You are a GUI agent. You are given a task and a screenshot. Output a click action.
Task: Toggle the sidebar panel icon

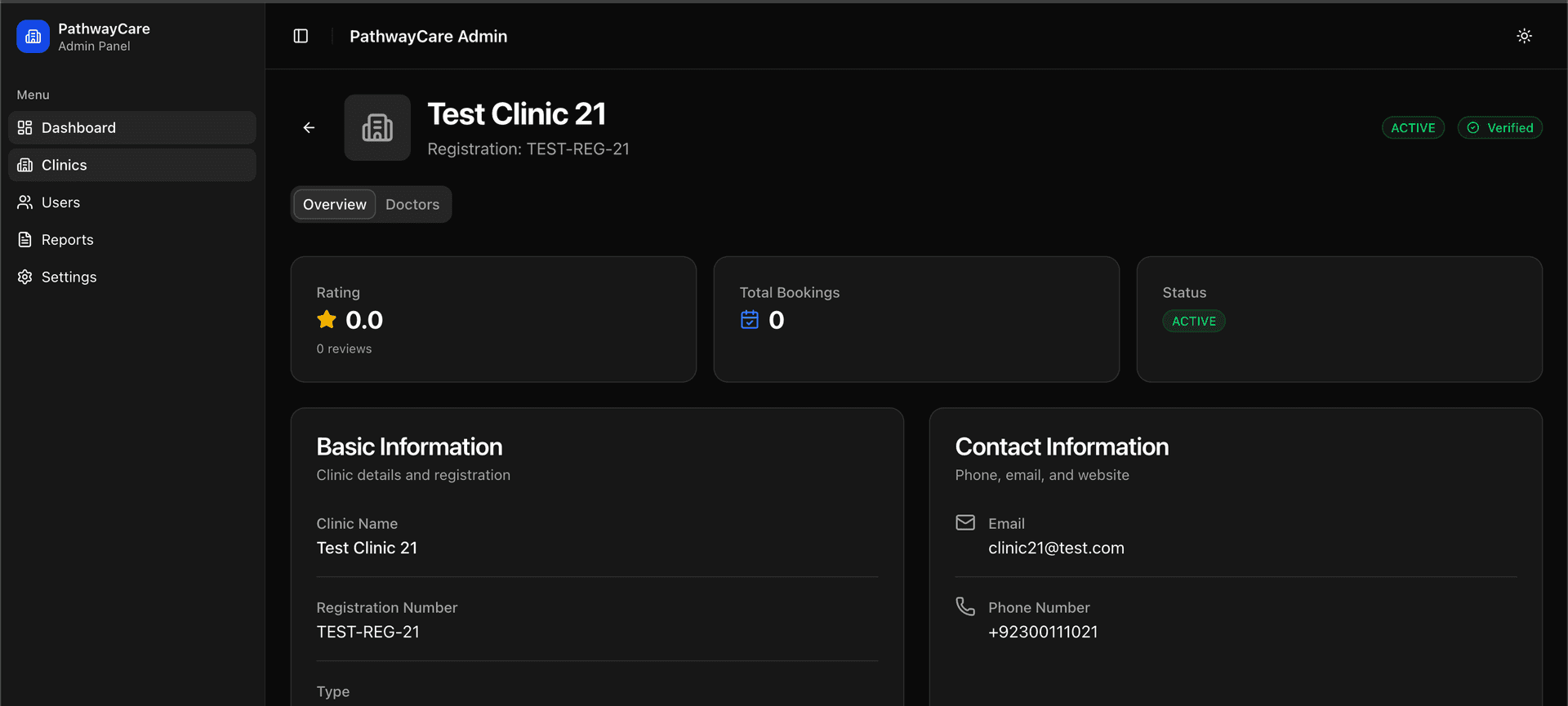coord(301,36)
